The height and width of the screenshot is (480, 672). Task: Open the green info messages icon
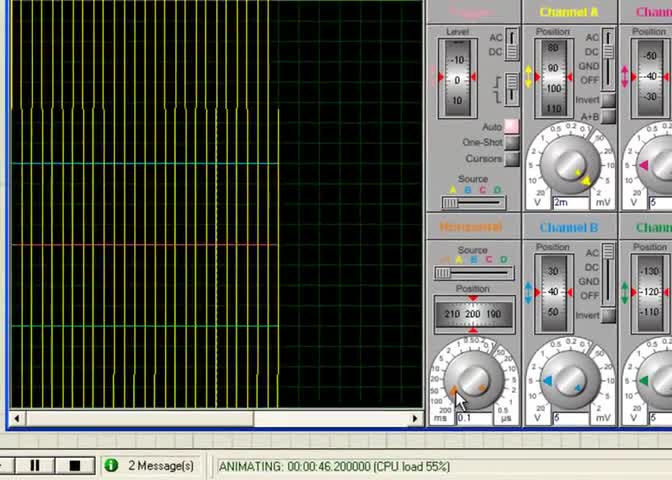coord(111,465)
